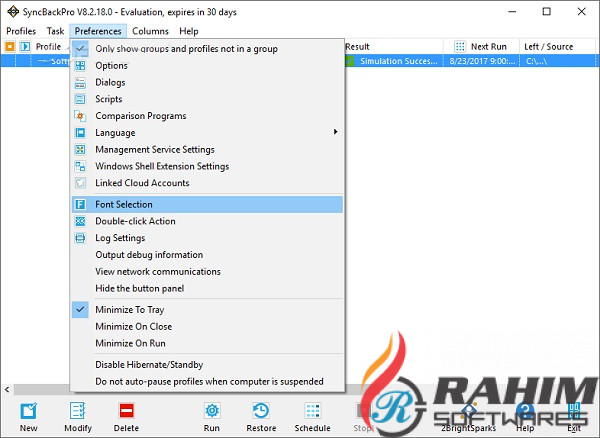Open the Options menu entry
This screenshot has width=600, height=438.
point(207,65)
